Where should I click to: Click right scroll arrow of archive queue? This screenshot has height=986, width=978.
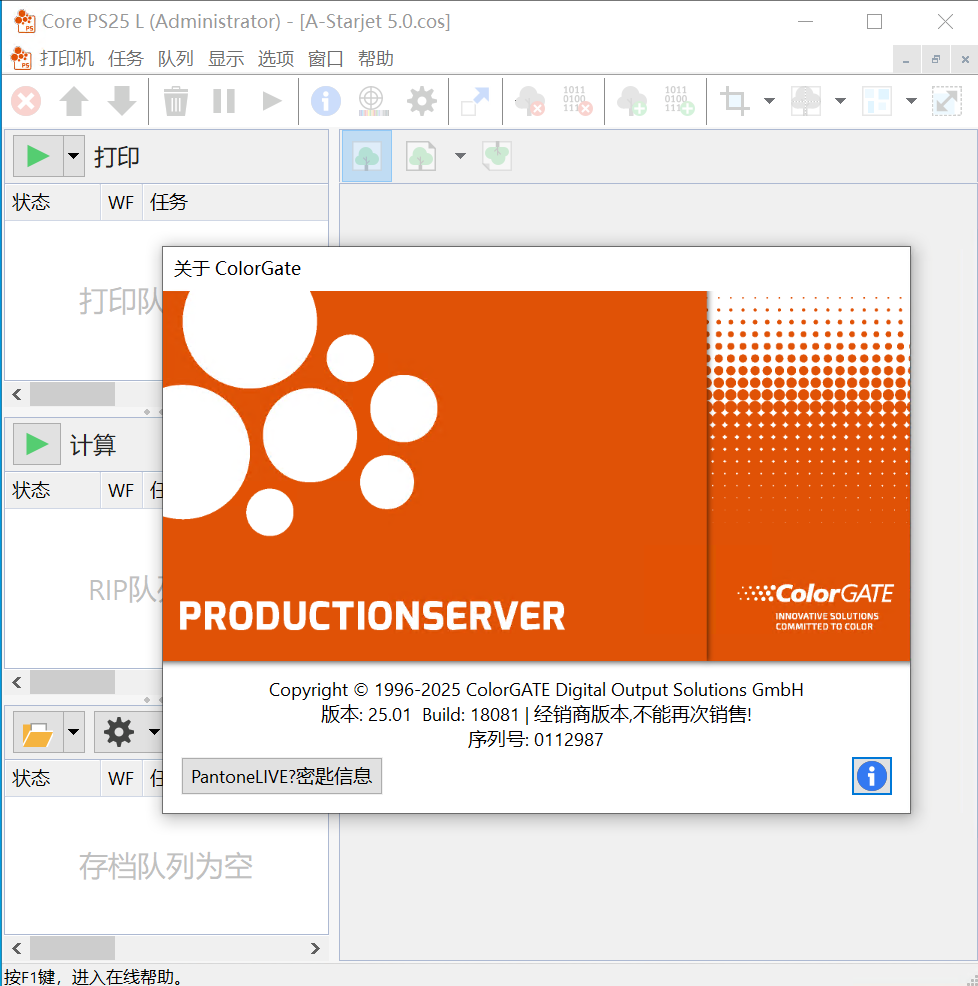[x=315, y=949]
